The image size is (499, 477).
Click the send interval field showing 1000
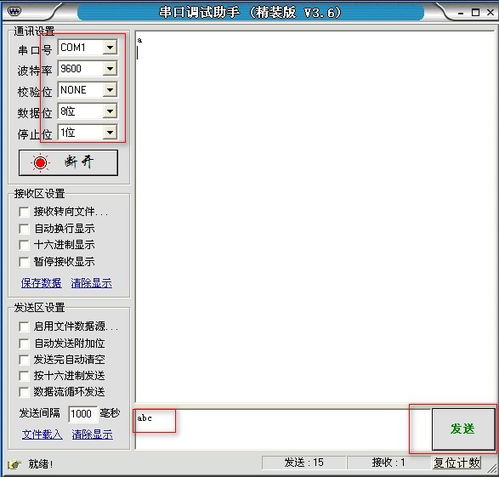pos(83,414)
